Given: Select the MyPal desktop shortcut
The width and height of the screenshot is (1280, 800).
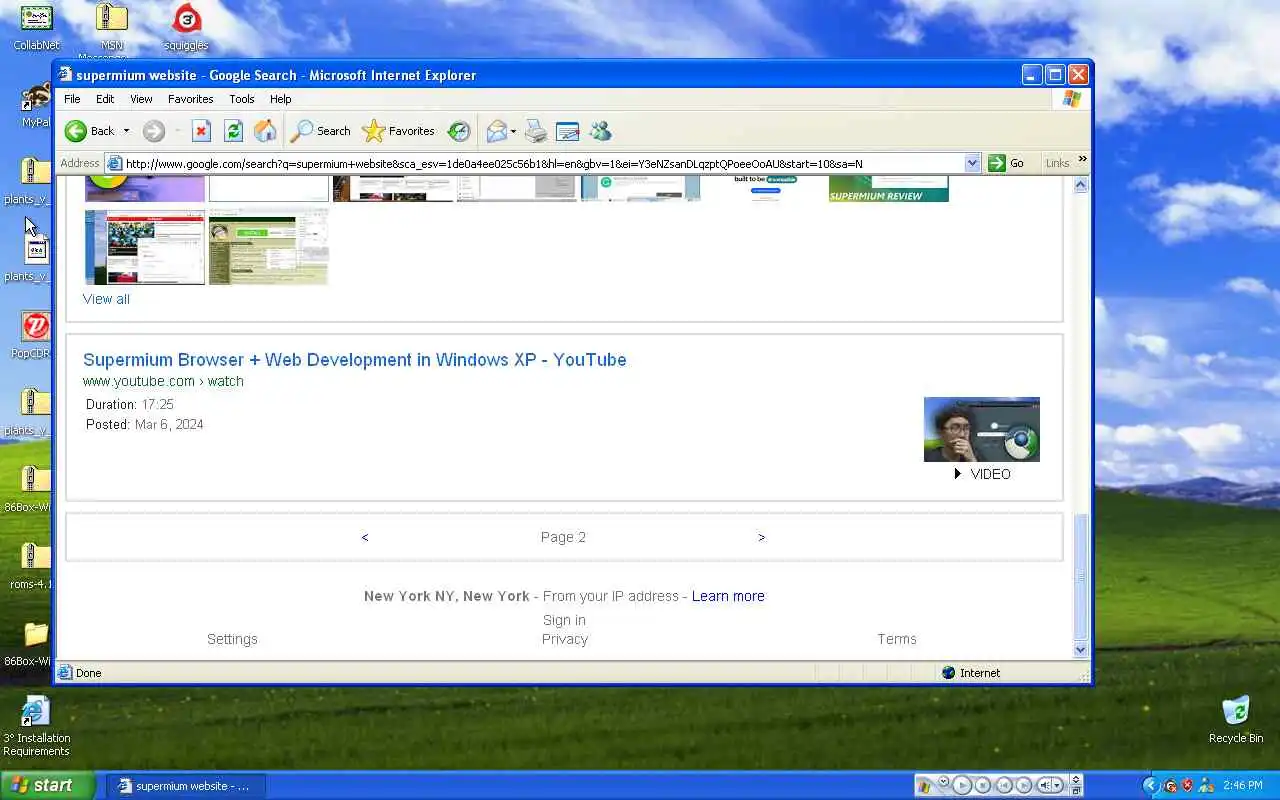Looking at the screenshot, I should (x=36, y=105).
